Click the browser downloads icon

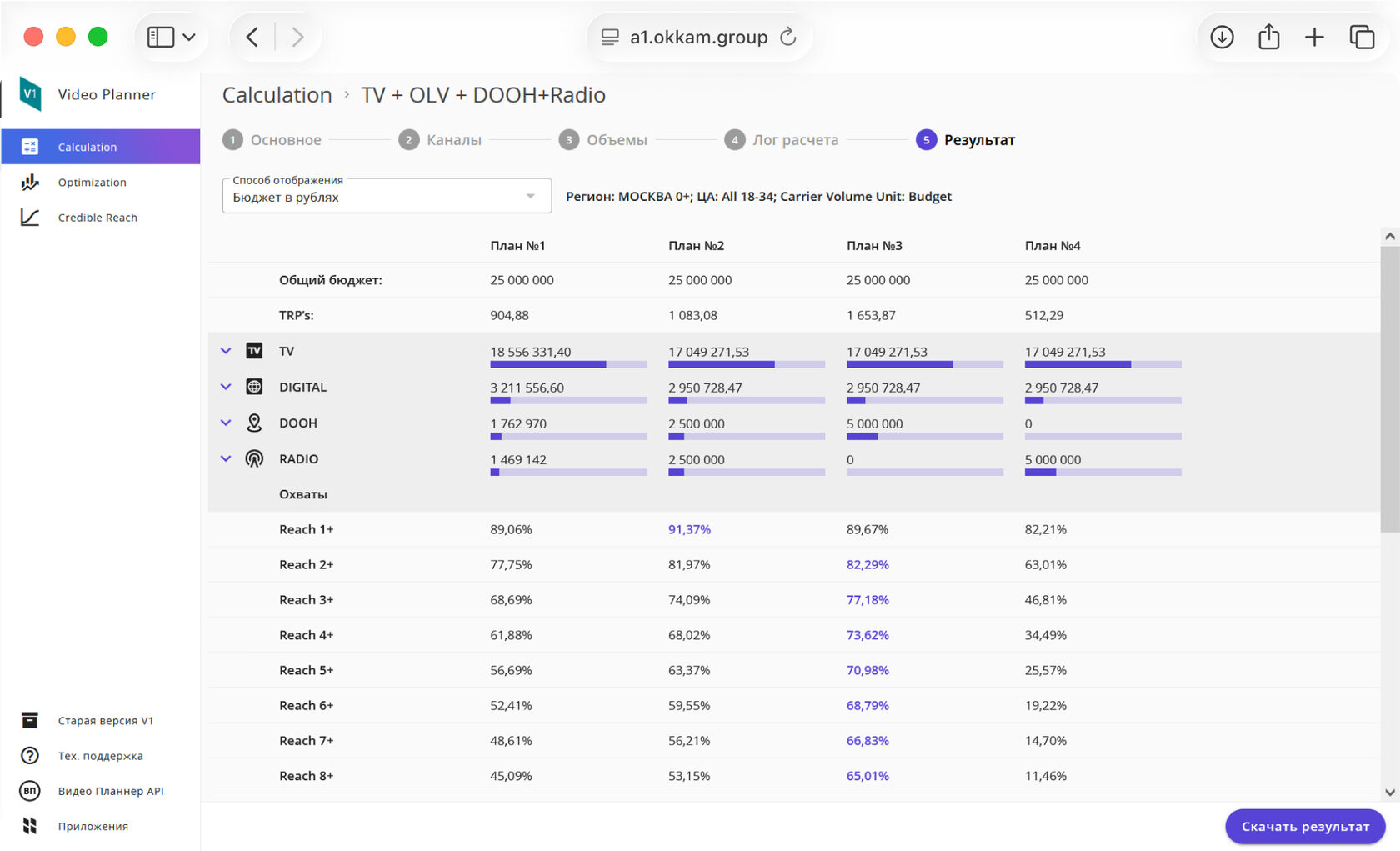pyautogui.click(x=1222, y=37)
